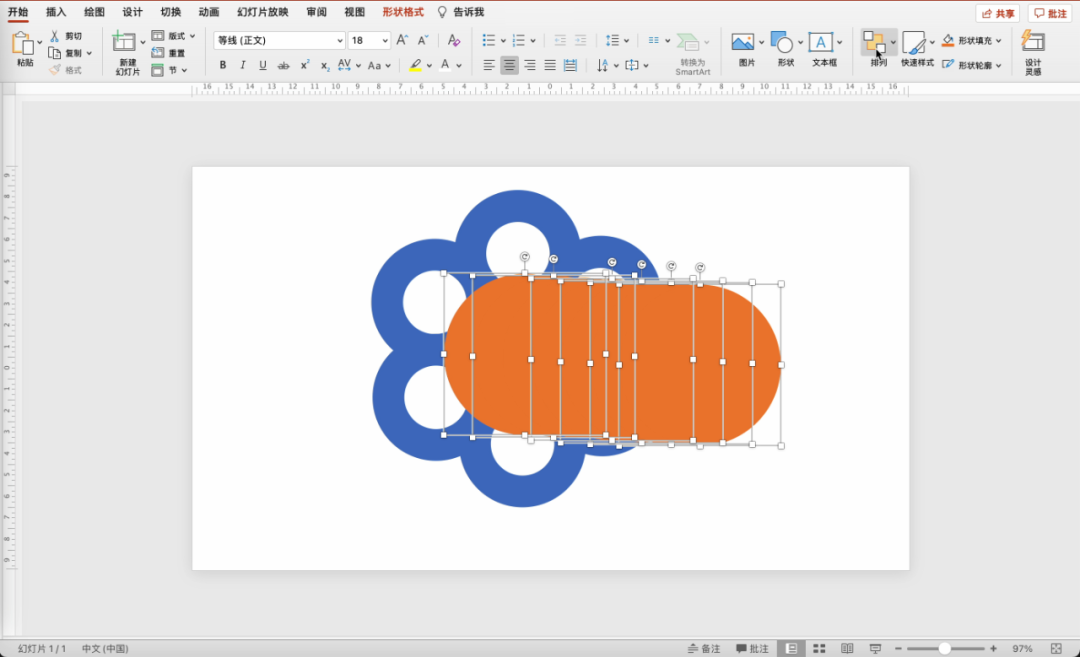The image size is (1080, 657).
Task: Toggle distributed text alignment
Action: pos(570,65)
